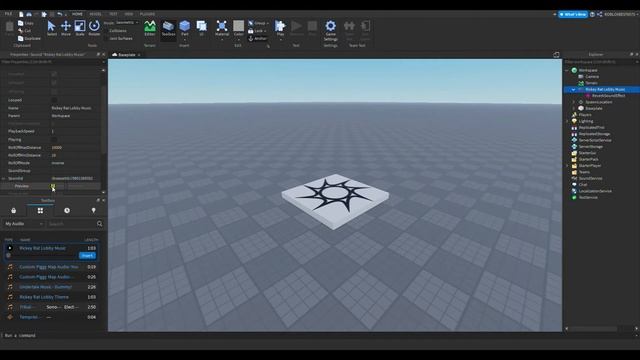640x360 pixels.
Task: Switch to the MODEL ribbon tab
Action: click(x=96, y=14)
